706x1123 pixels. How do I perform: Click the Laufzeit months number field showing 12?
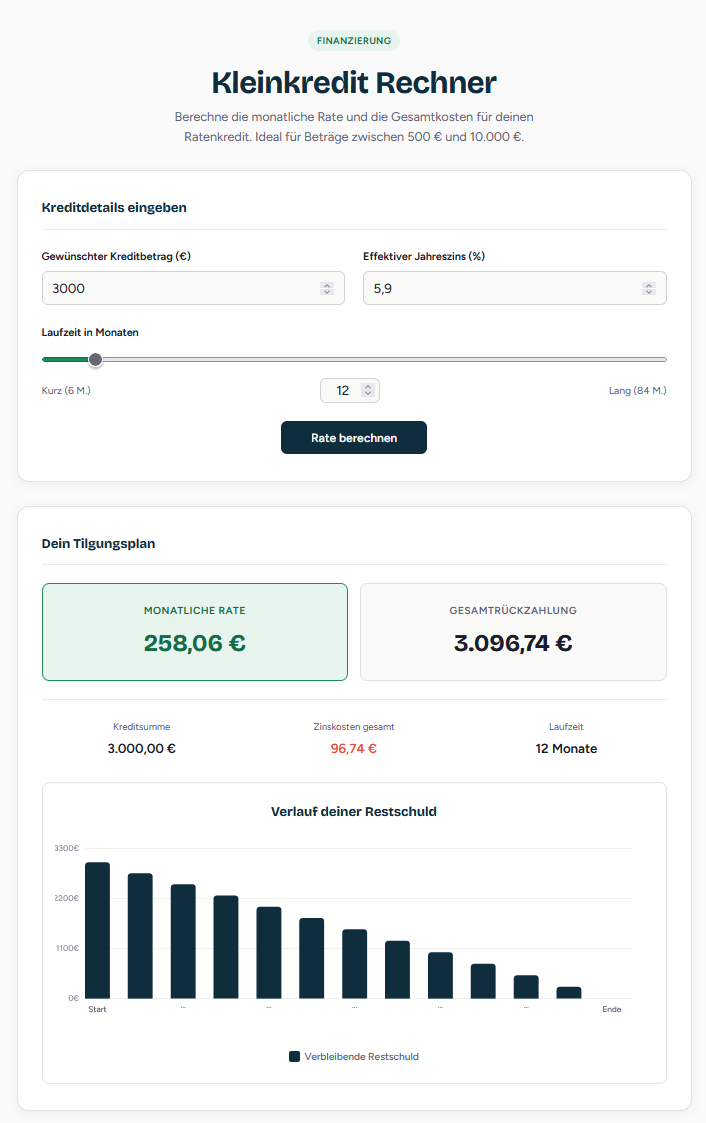[349, 390]
